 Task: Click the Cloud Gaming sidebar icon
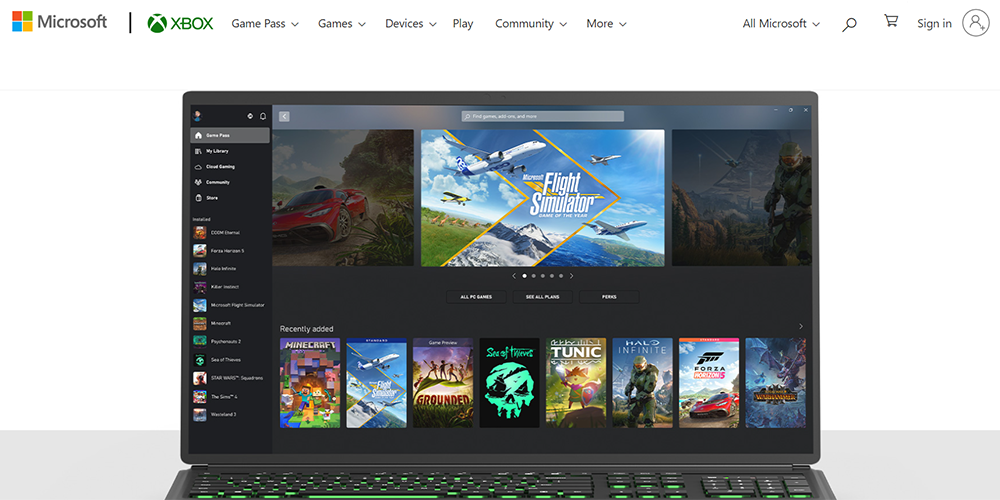pos(198,166)
